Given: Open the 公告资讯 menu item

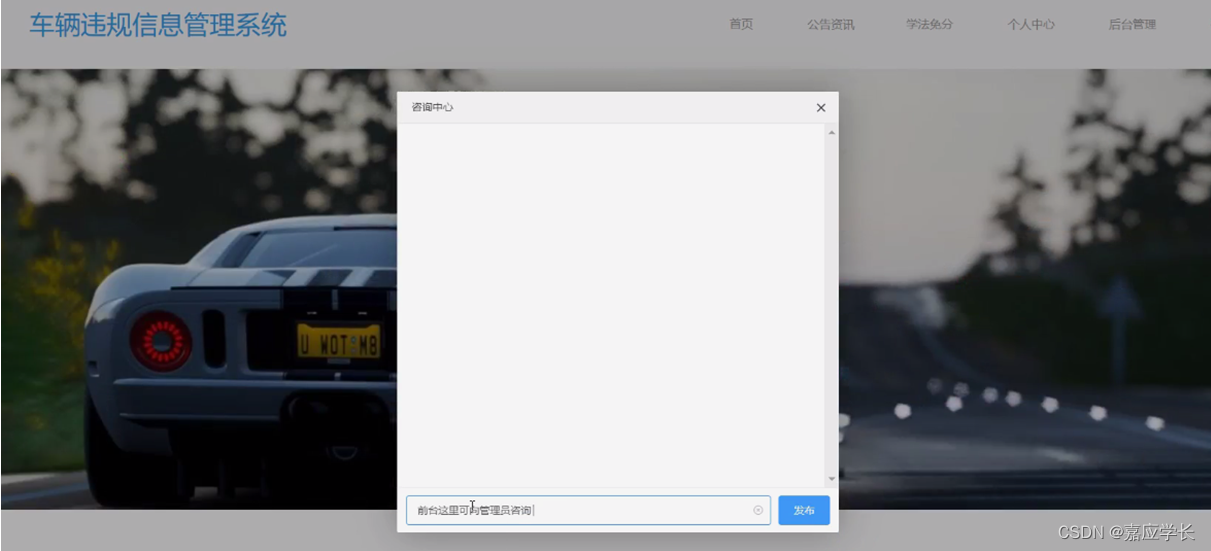Looking at the screenshot, I should click(831, 25).
